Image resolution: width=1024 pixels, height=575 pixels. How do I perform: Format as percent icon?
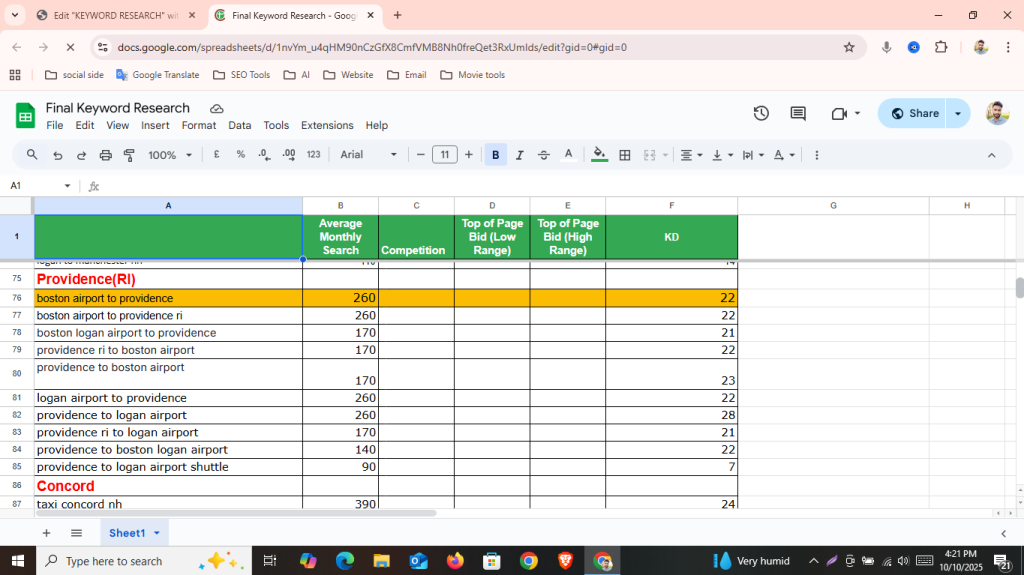(240, 155)
